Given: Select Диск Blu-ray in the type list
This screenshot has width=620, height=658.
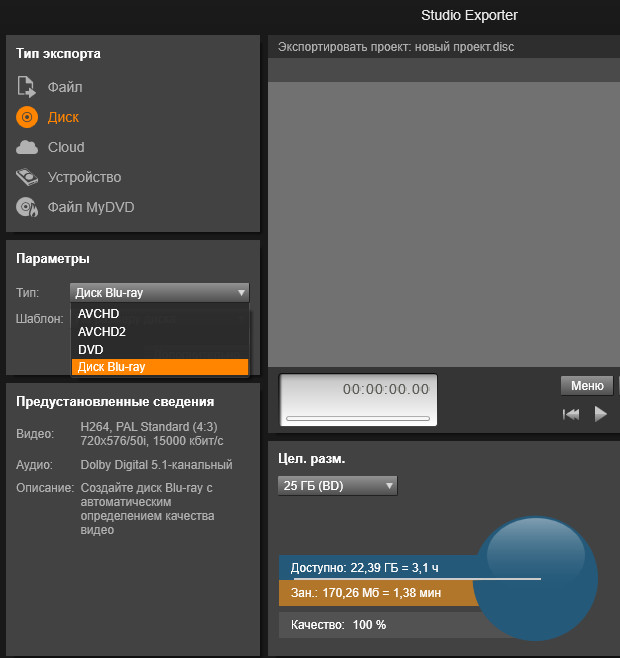Looking at the screenshot, I should tap(160, 367).
